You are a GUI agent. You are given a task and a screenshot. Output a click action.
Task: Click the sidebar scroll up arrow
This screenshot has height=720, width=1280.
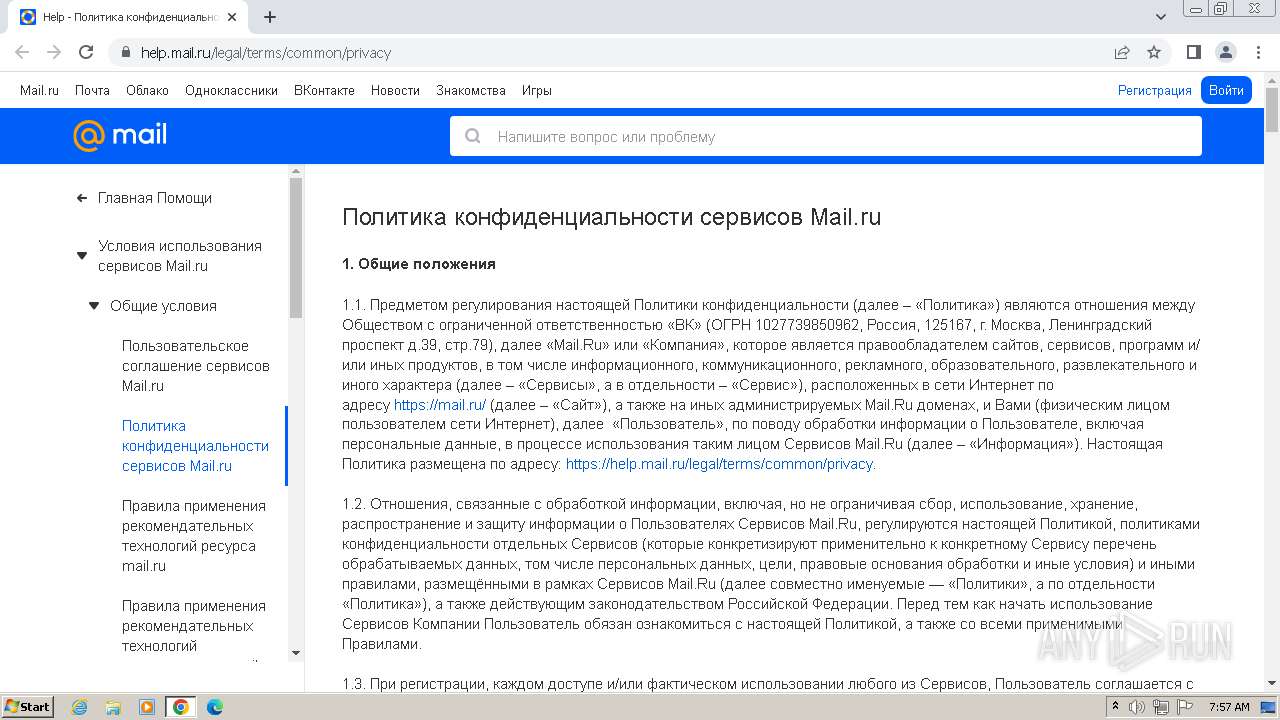pos(296,171)
